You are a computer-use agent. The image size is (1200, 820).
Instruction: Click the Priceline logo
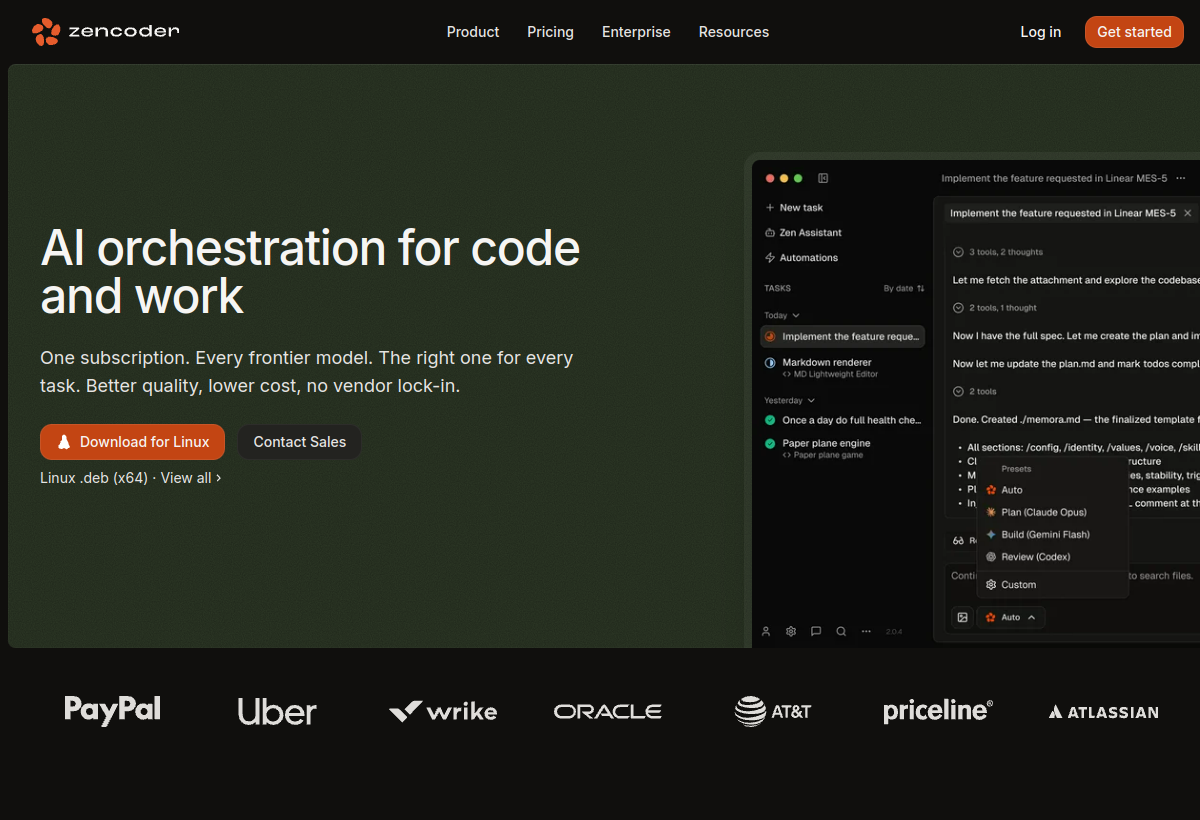pyautogui.click(x=938, y=711)
